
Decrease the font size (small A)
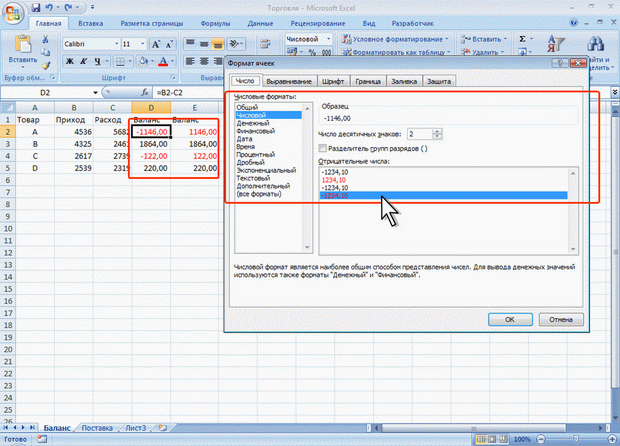coord(169,44)
